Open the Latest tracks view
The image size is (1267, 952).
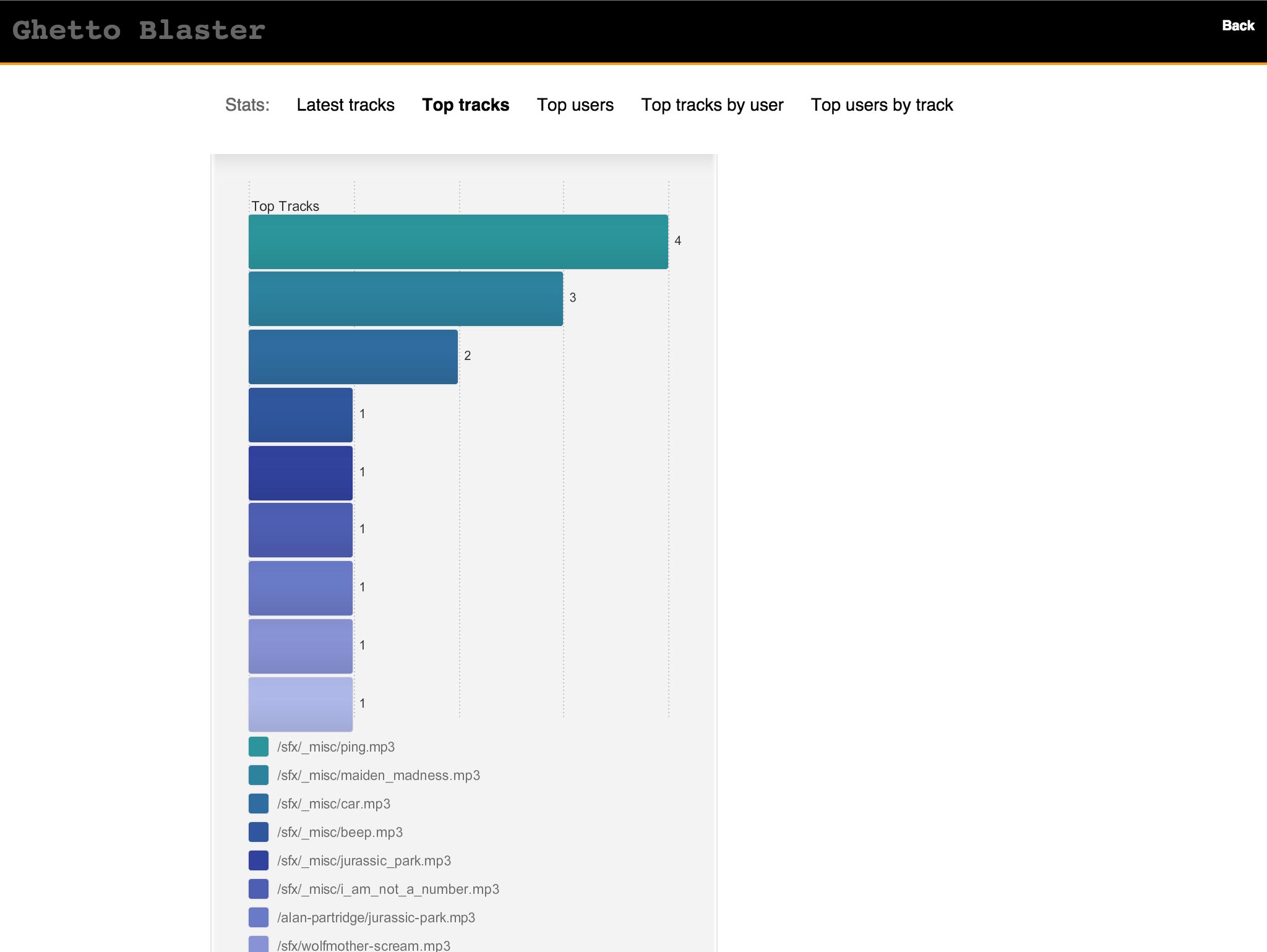tap(345, 105)
